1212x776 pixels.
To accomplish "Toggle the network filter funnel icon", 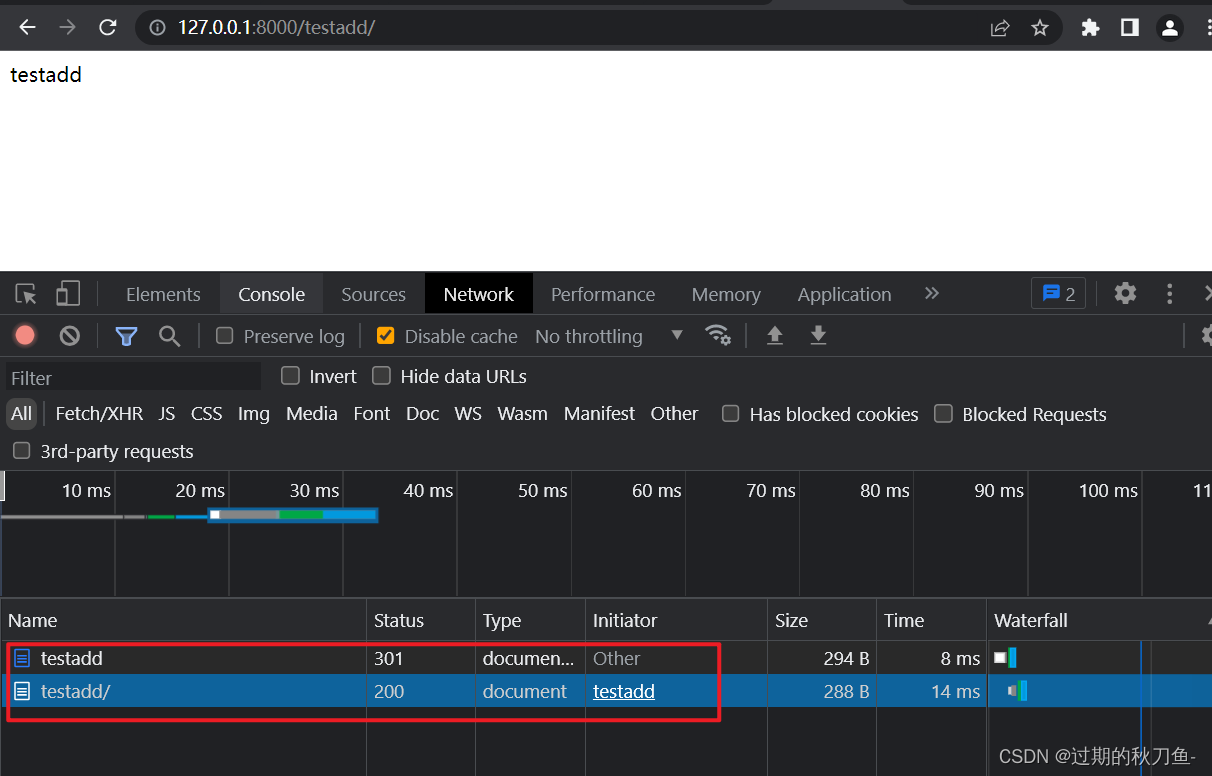I will click(126, 336).
